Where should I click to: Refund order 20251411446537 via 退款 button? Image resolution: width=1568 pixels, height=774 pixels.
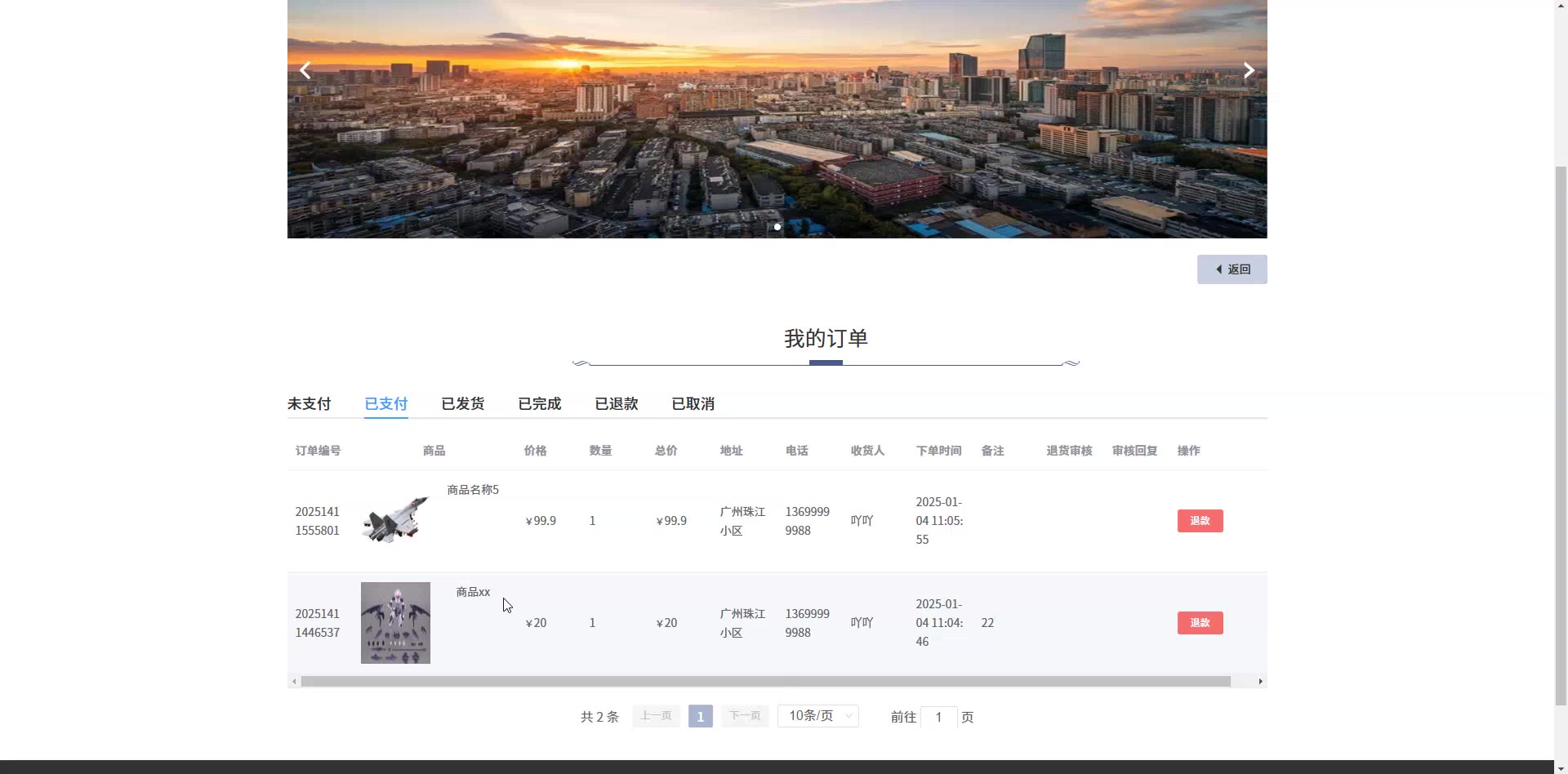coord(1200,623)
